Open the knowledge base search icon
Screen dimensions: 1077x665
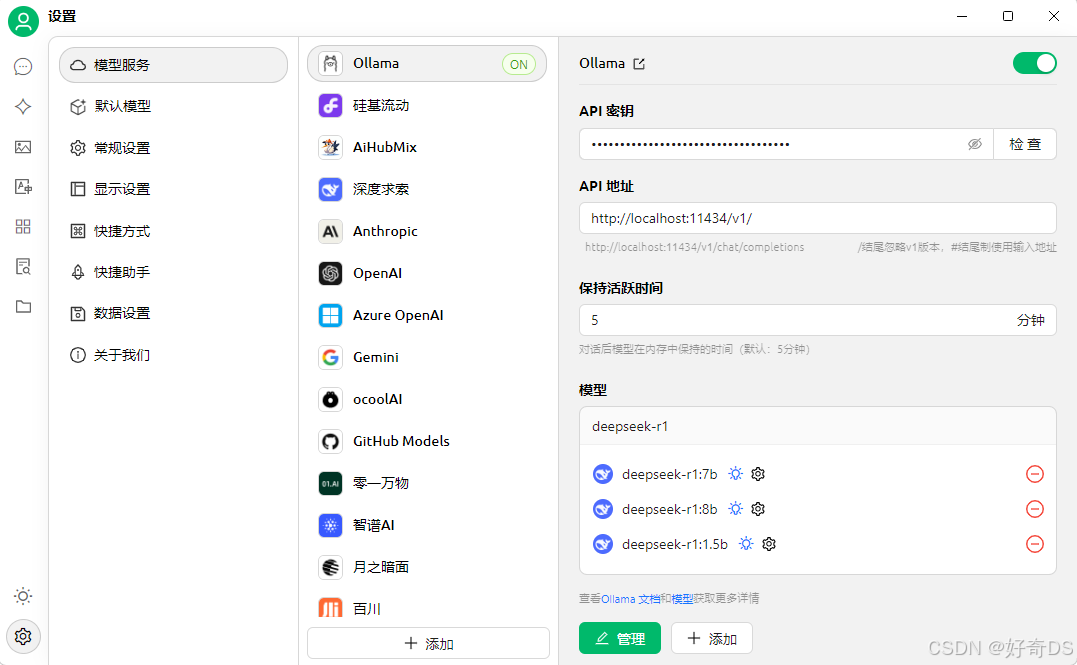point(23,267)
